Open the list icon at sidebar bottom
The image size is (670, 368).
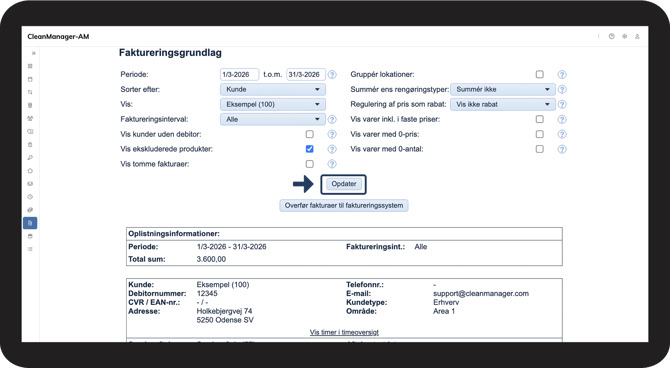click(x=30, y=249)
